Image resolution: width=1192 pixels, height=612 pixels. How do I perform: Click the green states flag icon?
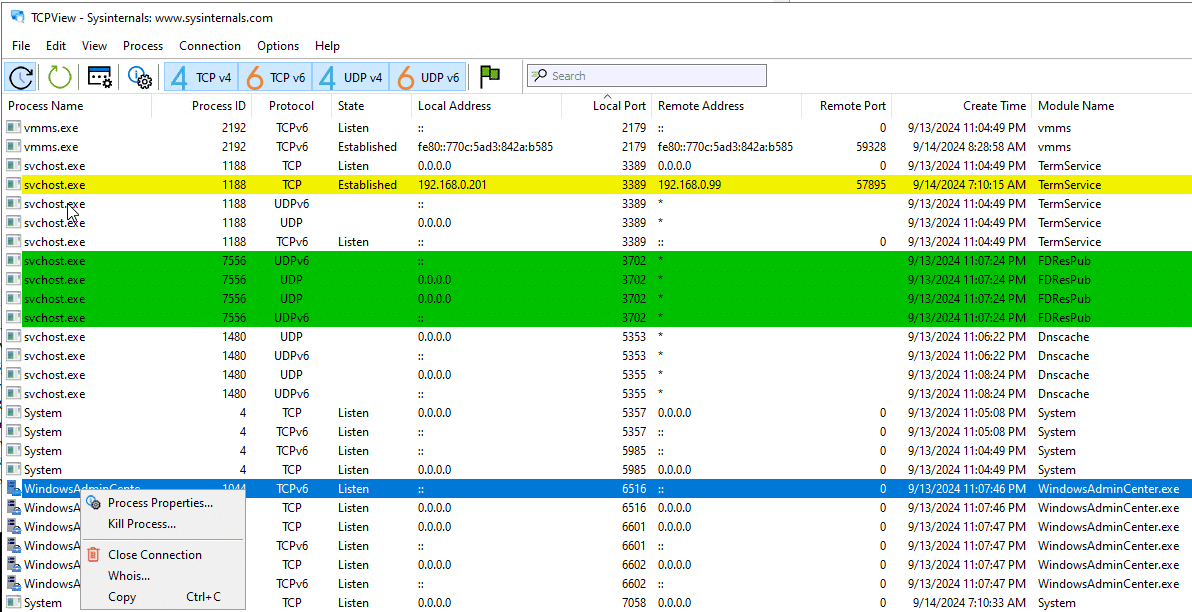coord(489,75)
